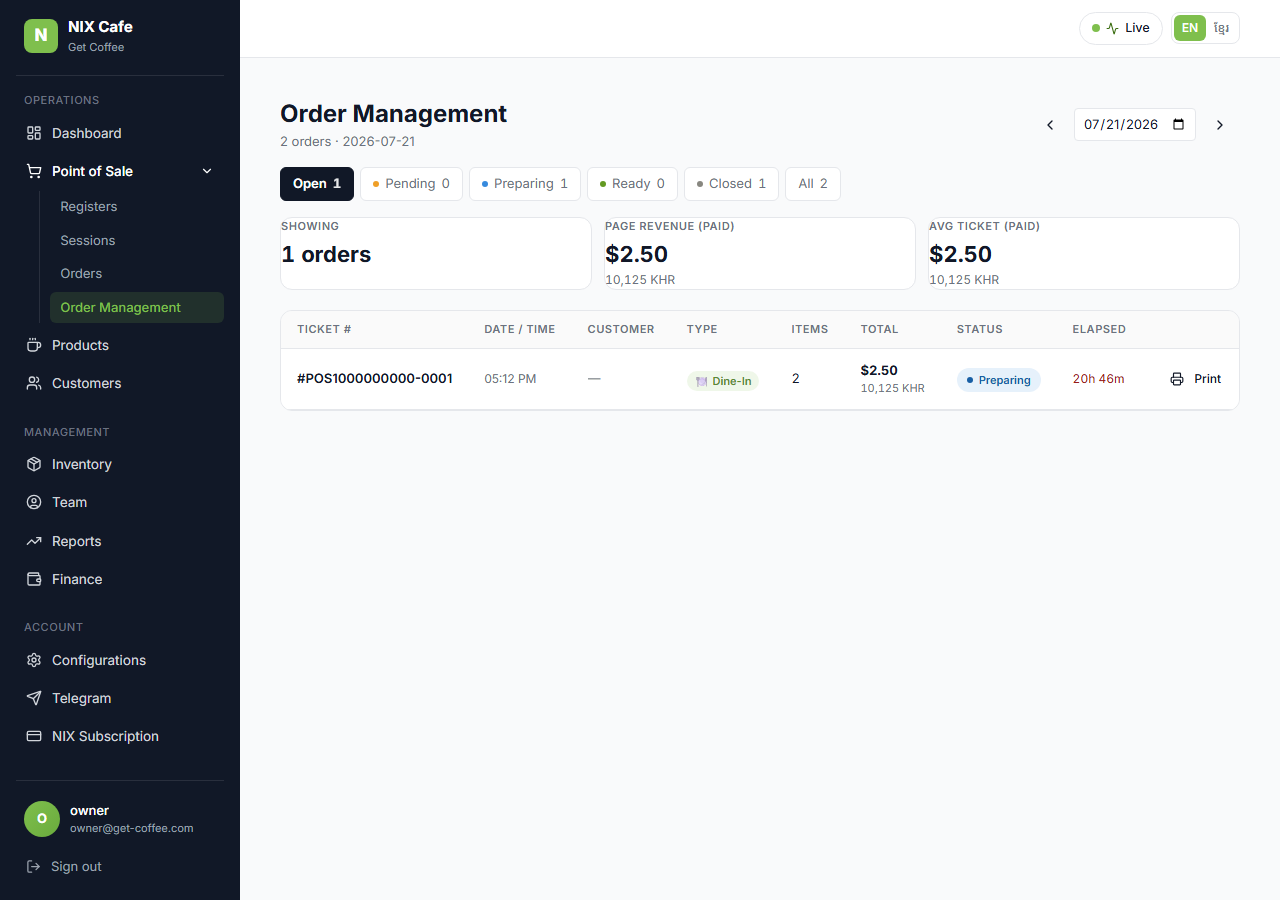Click the Configurations gear icon

pos(34,660)
